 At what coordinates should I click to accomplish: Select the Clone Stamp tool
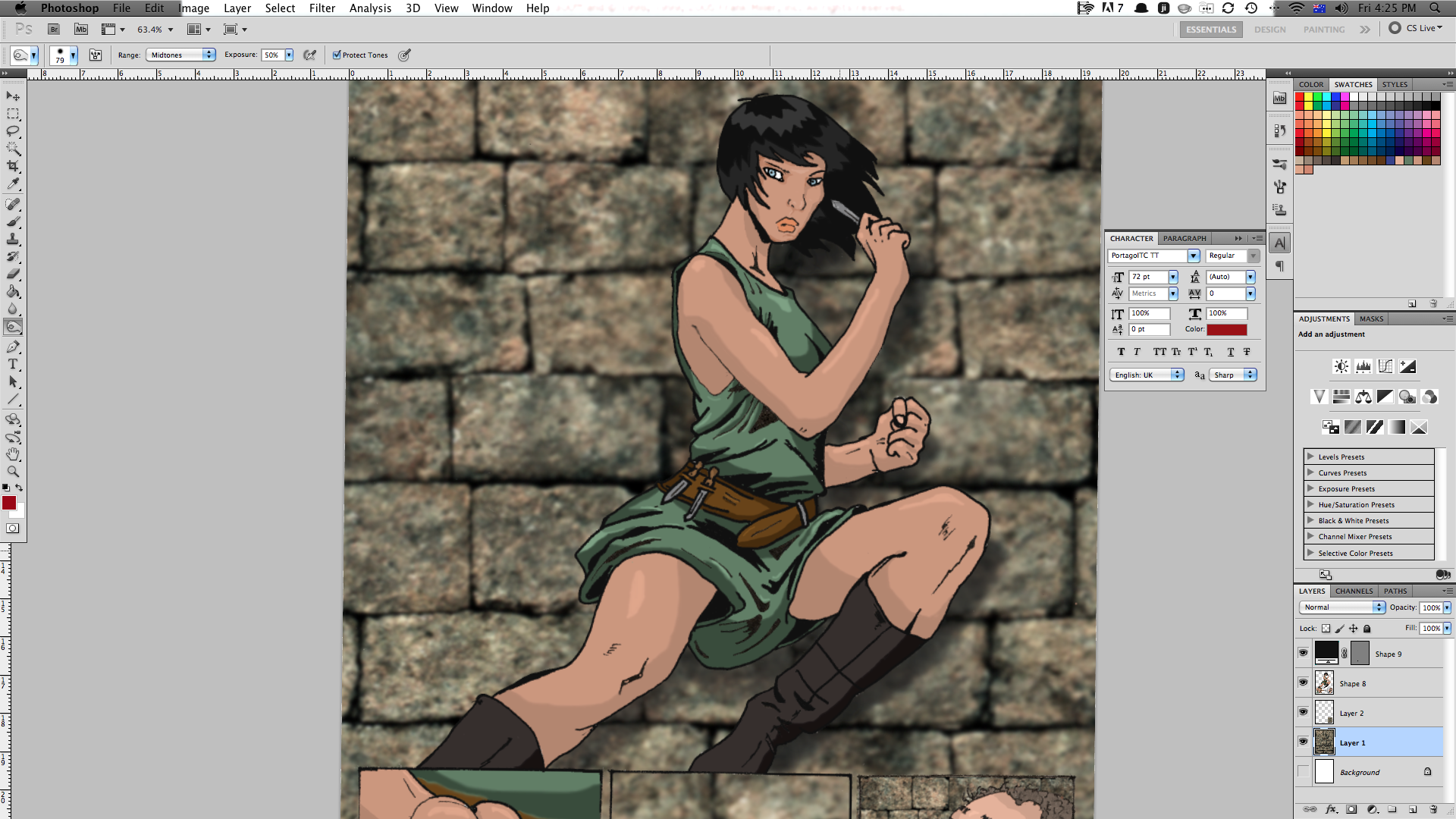coord(13,239)
